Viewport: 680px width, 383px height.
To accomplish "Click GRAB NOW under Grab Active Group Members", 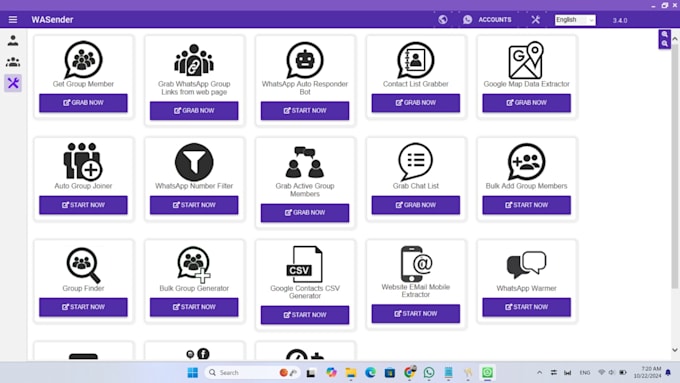I will click(x=305, y=213).
